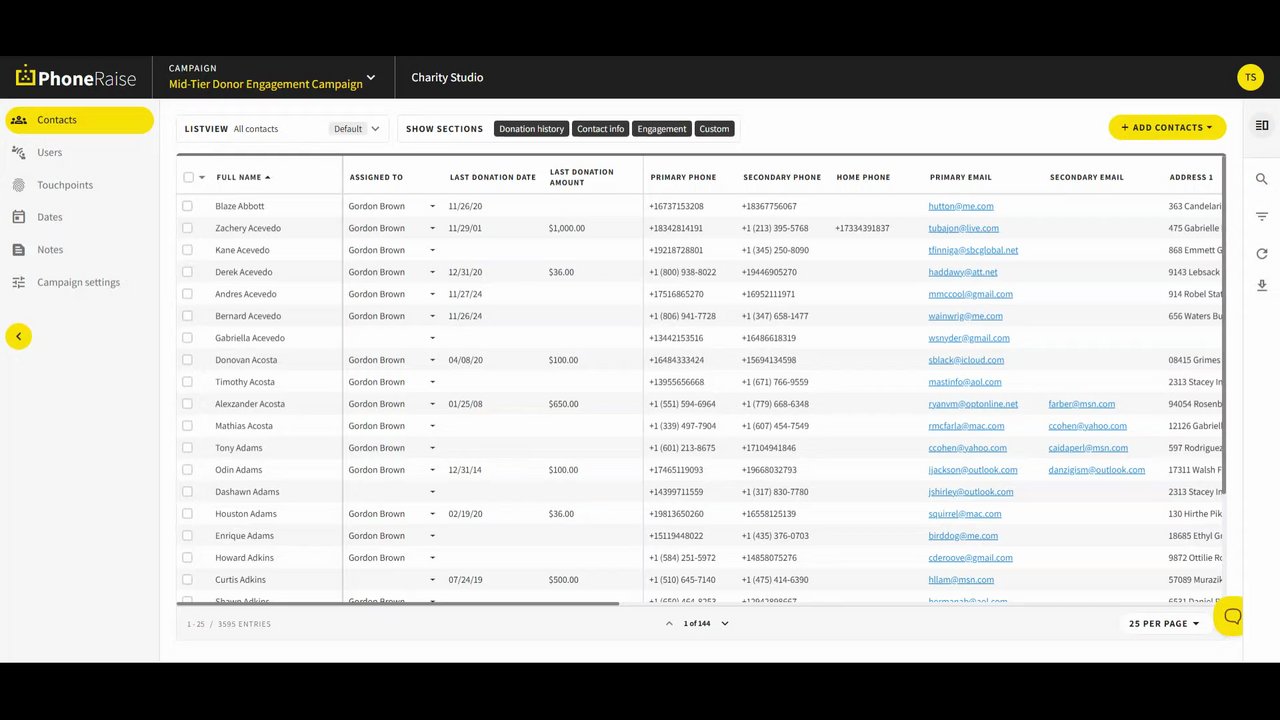Image resolution: width=1280 pixels, height=720 pixels.
Task: Click the Add Contacts button
Action: [1167, 127]
